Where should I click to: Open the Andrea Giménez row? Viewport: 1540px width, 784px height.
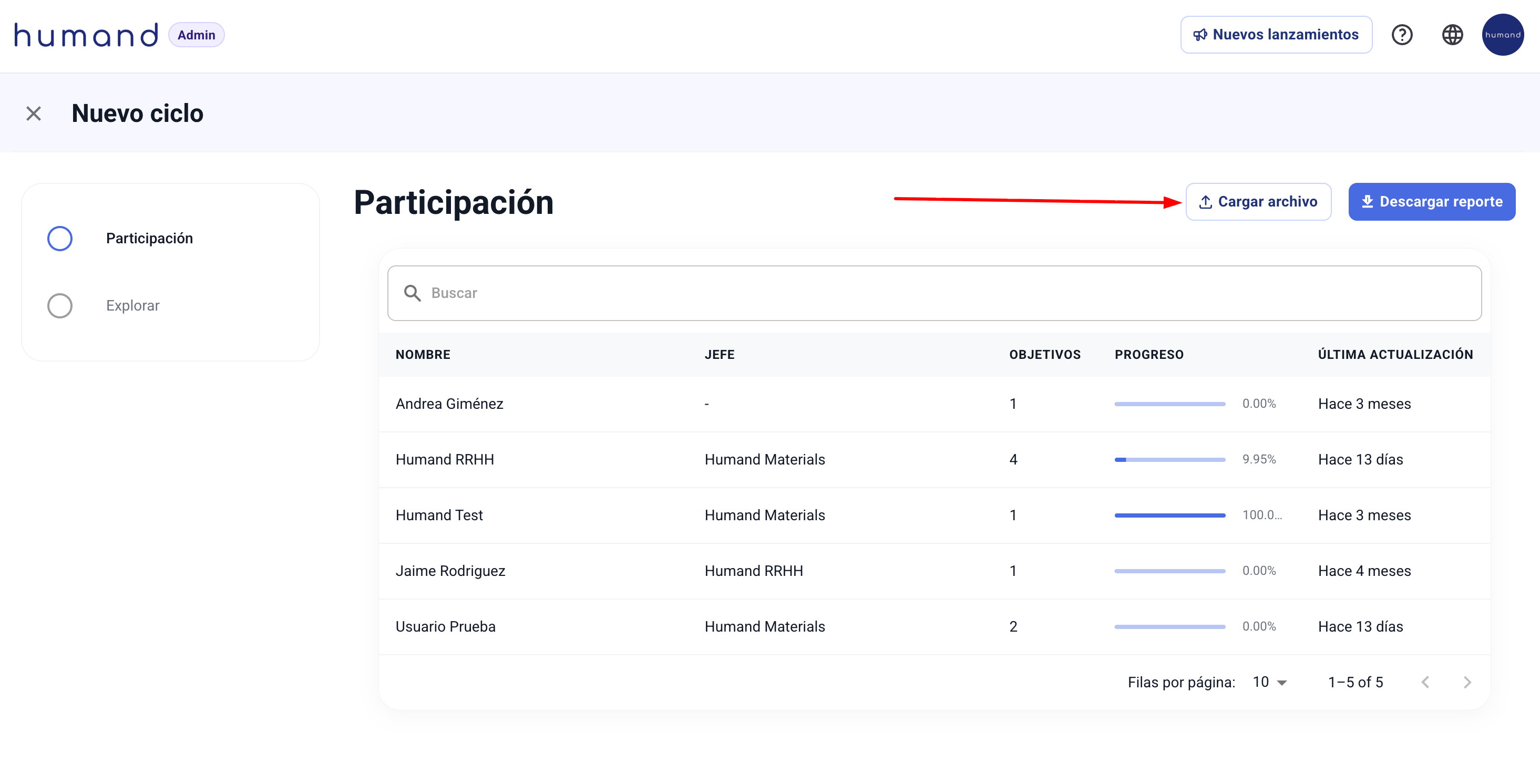coord(449,404)
